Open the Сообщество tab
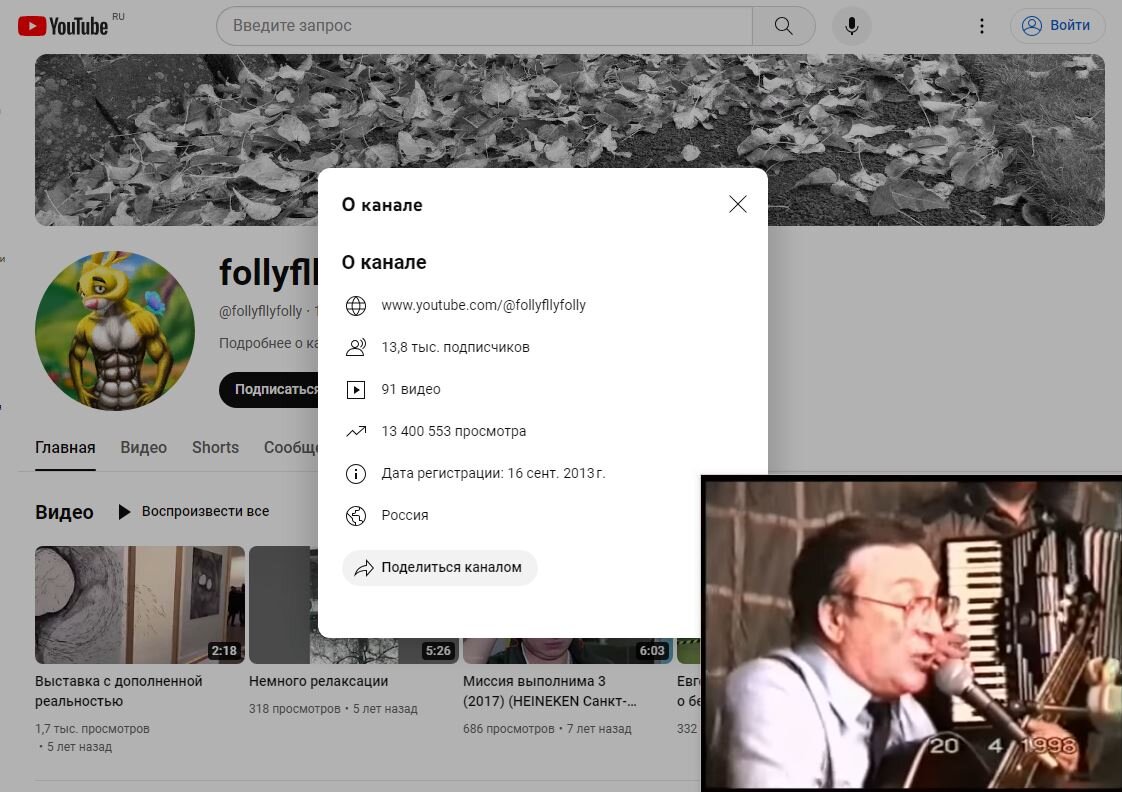 click(x=291, y=448)
